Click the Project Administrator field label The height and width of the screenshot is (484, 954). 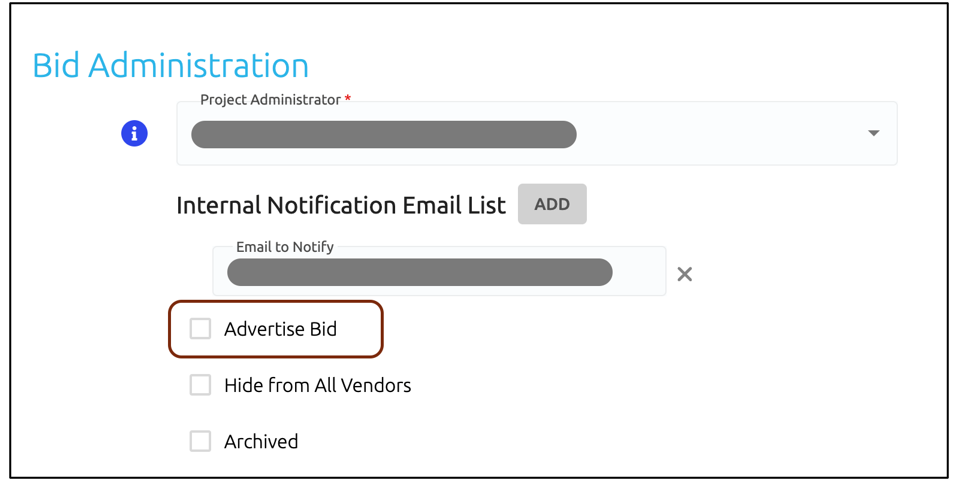click(x=270, y=100)
